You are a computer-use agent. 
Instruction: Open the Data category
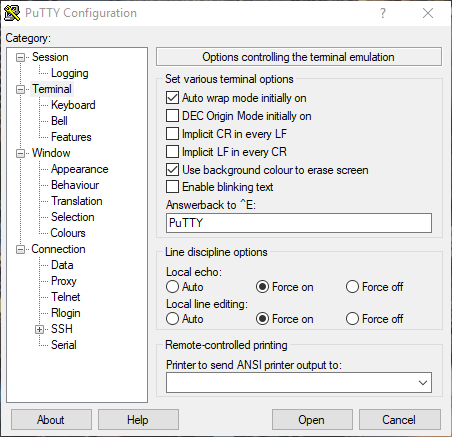(x=62, y=265)
